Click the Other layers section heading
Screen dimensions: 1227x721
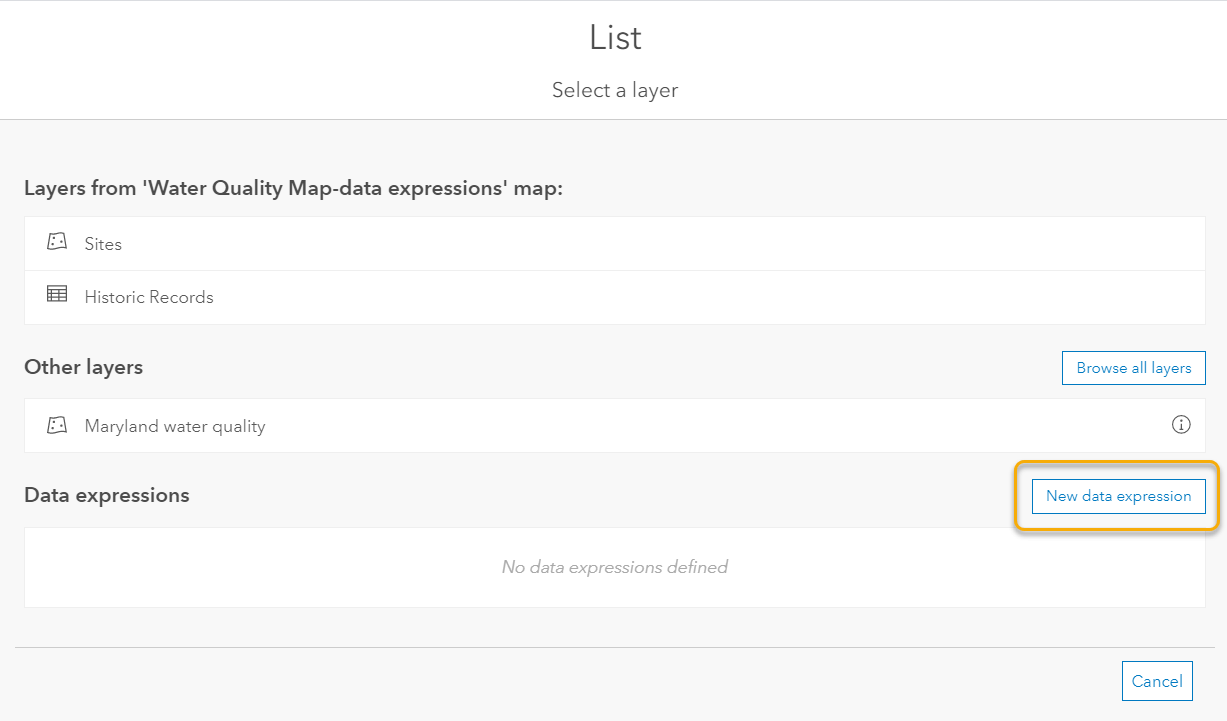(84, 367)
